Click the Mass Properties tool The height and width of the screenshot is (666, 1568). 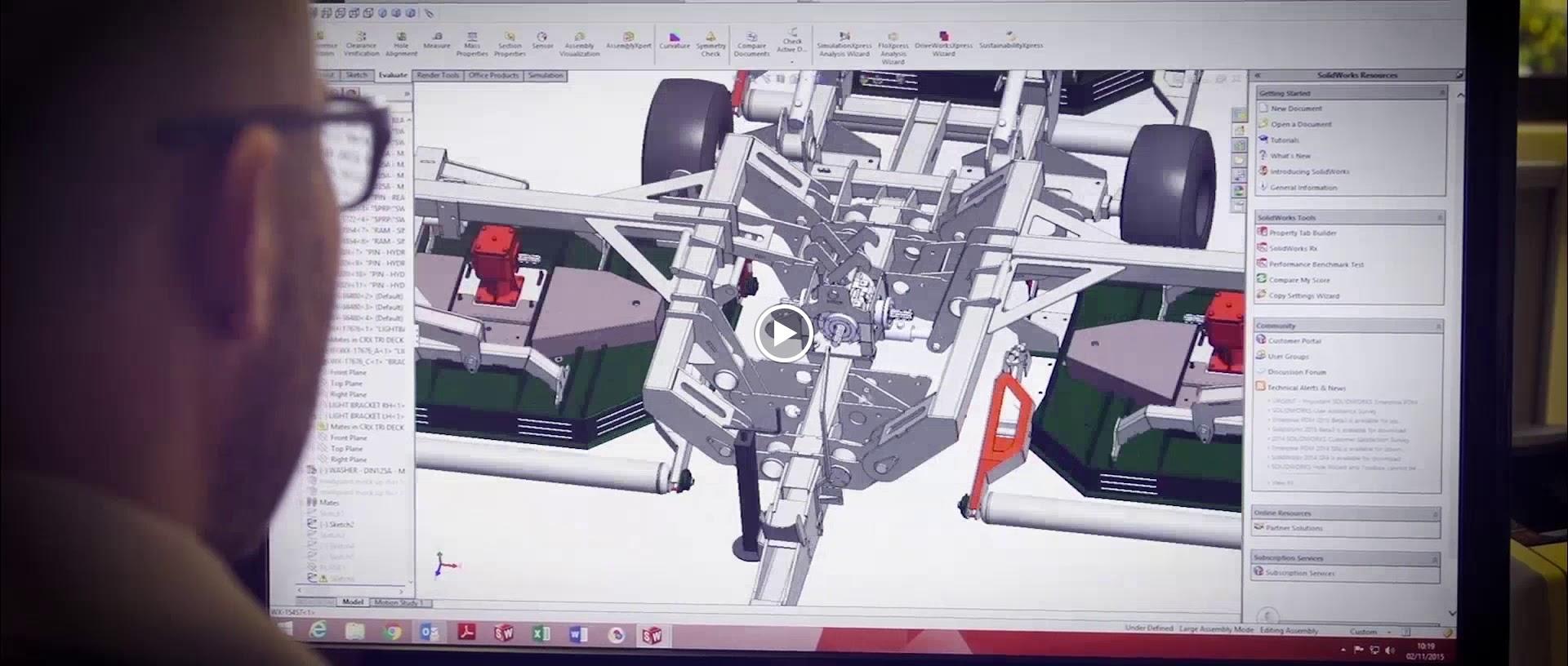pos(472,44)
